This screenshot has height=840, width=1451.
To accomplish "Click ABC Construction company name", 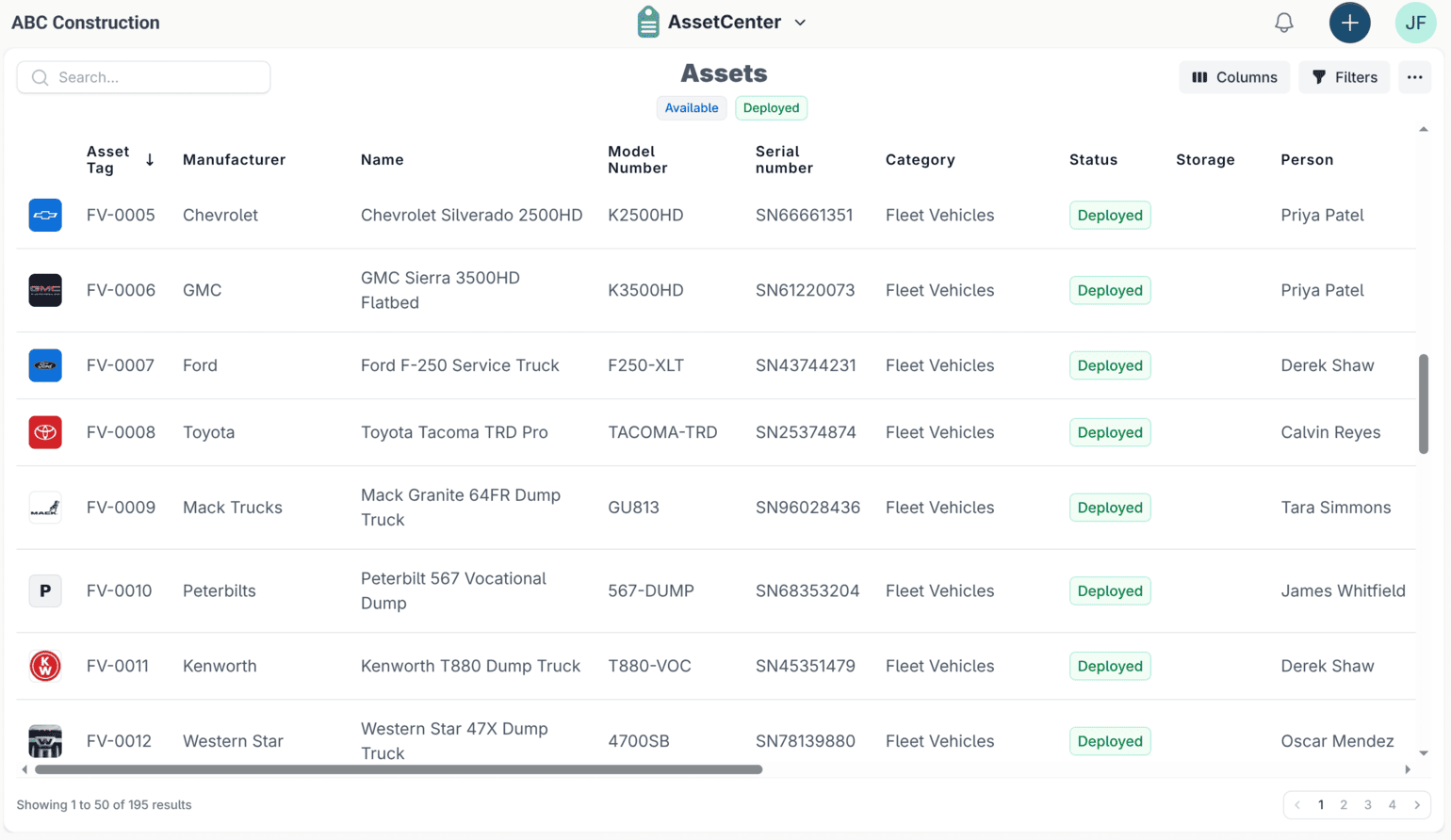I will tap(86, 23).
